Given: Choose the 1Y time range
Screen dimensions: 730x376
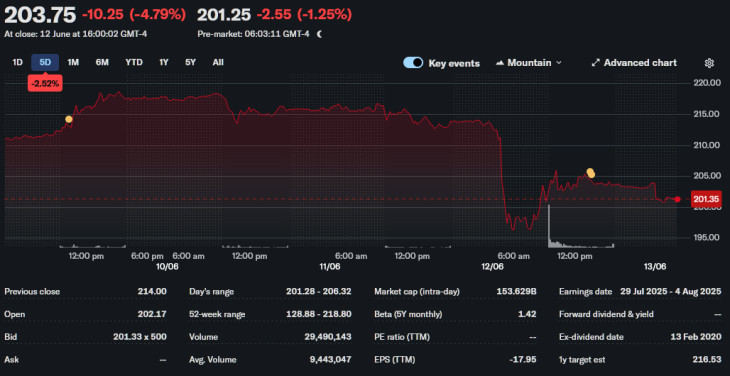Looking at the screenshot, I should click(163, 62).
